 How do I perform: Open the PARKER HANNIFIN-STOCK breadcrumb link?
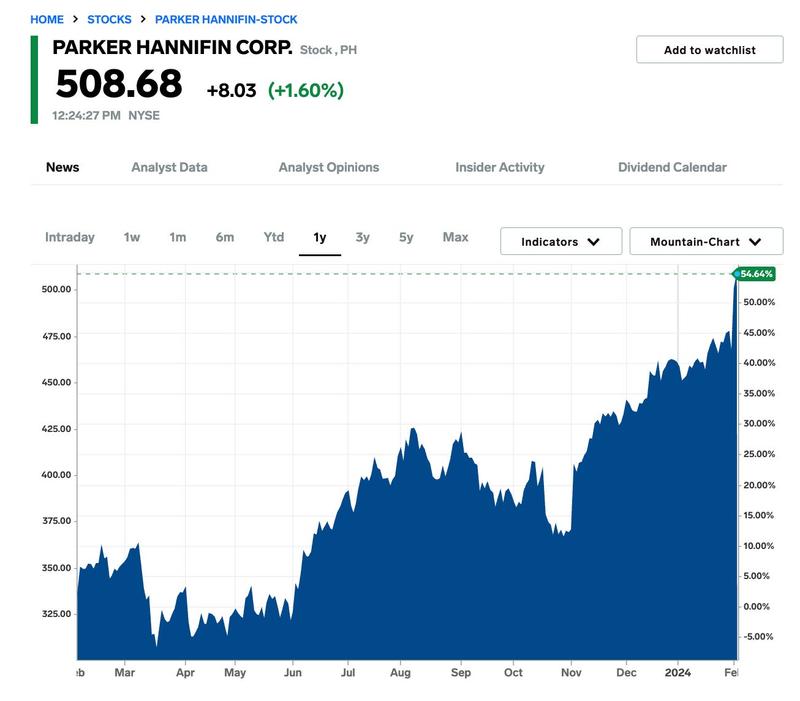click(226, 19)
